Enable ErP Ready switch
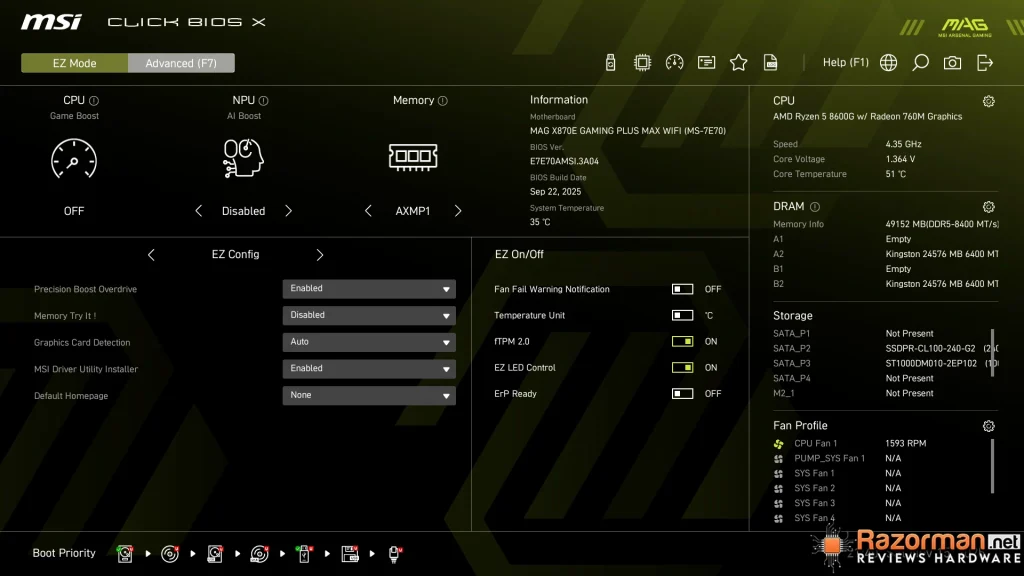The width and height of the screenshot is (1024, 576). (682, 394)
